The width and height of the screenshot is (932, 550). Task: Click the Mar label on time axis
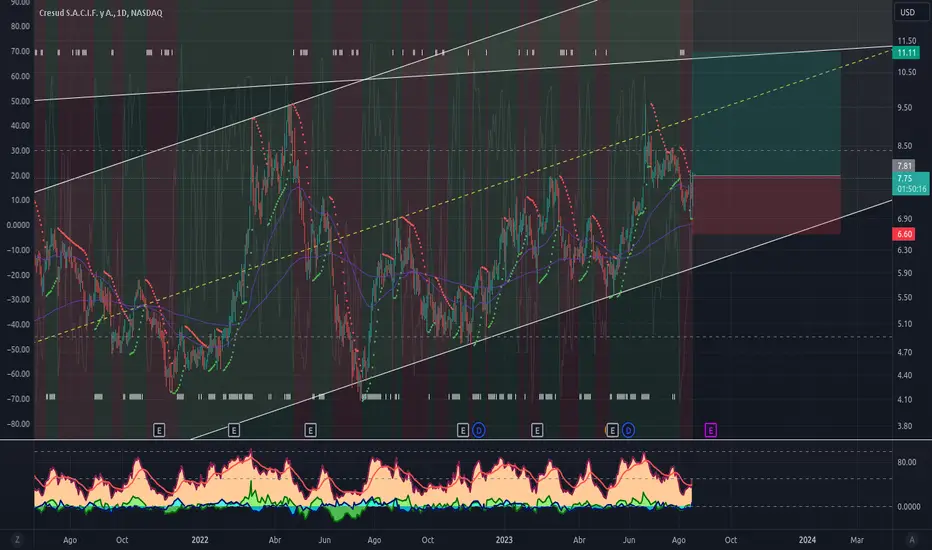pos(857,540)
